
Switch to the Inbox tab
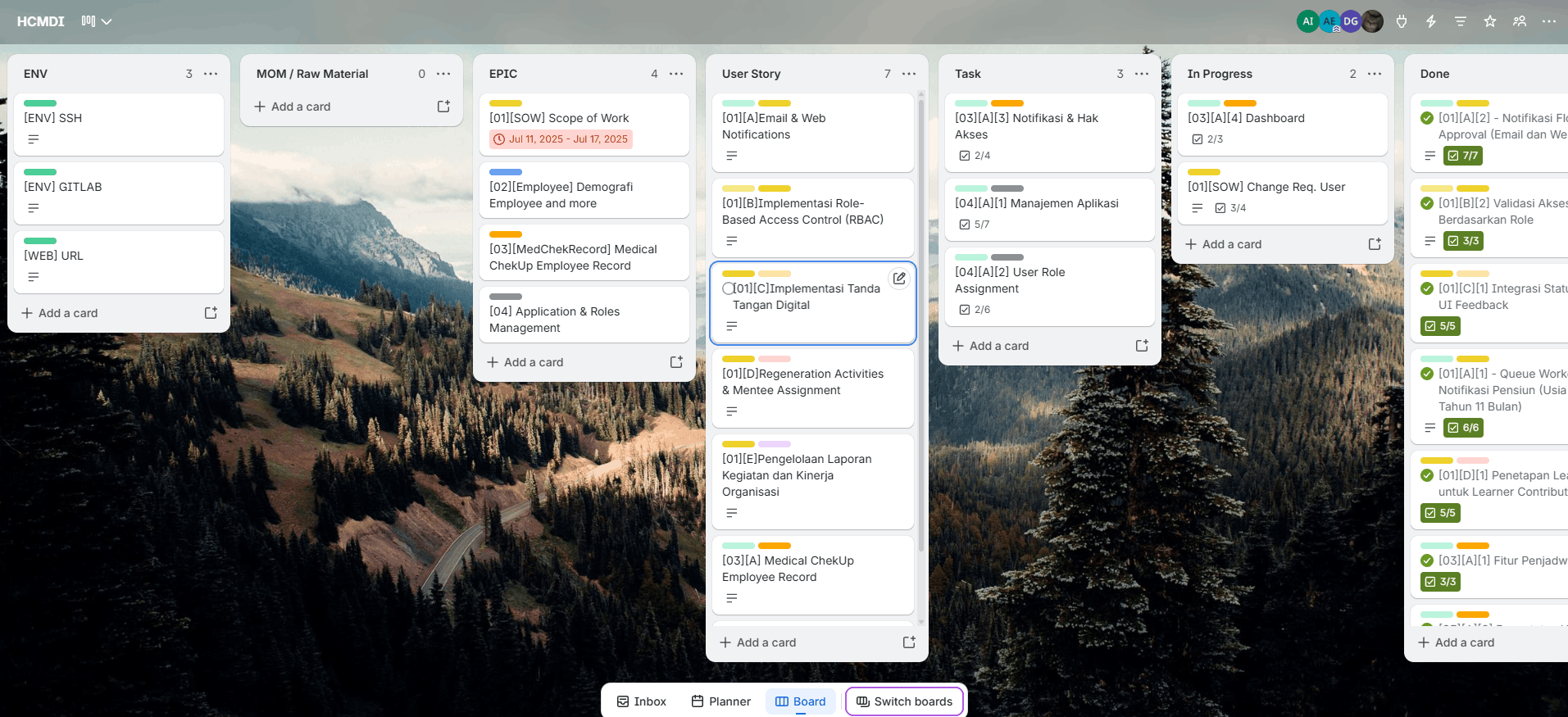[x=641, y=701]
